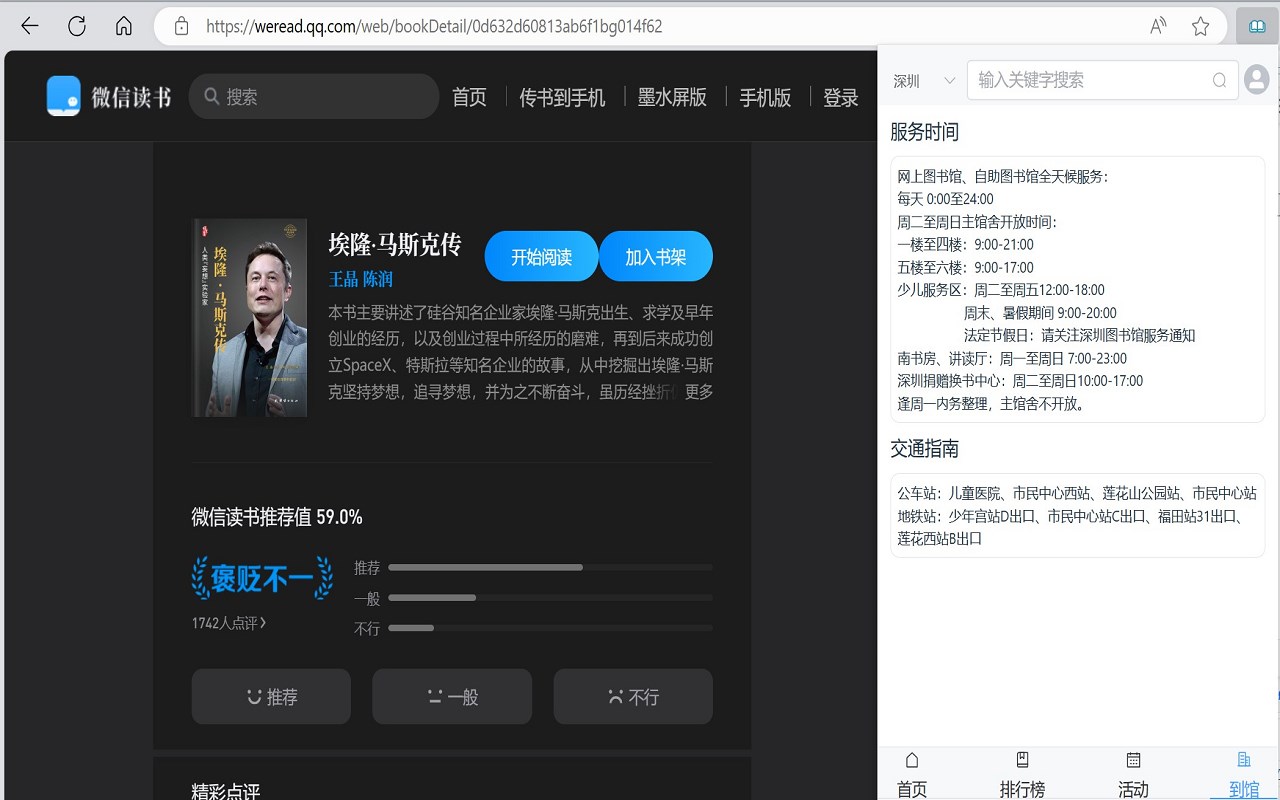
Task: Click the 微信读书 搜索 input field
Action: (314, 96)
